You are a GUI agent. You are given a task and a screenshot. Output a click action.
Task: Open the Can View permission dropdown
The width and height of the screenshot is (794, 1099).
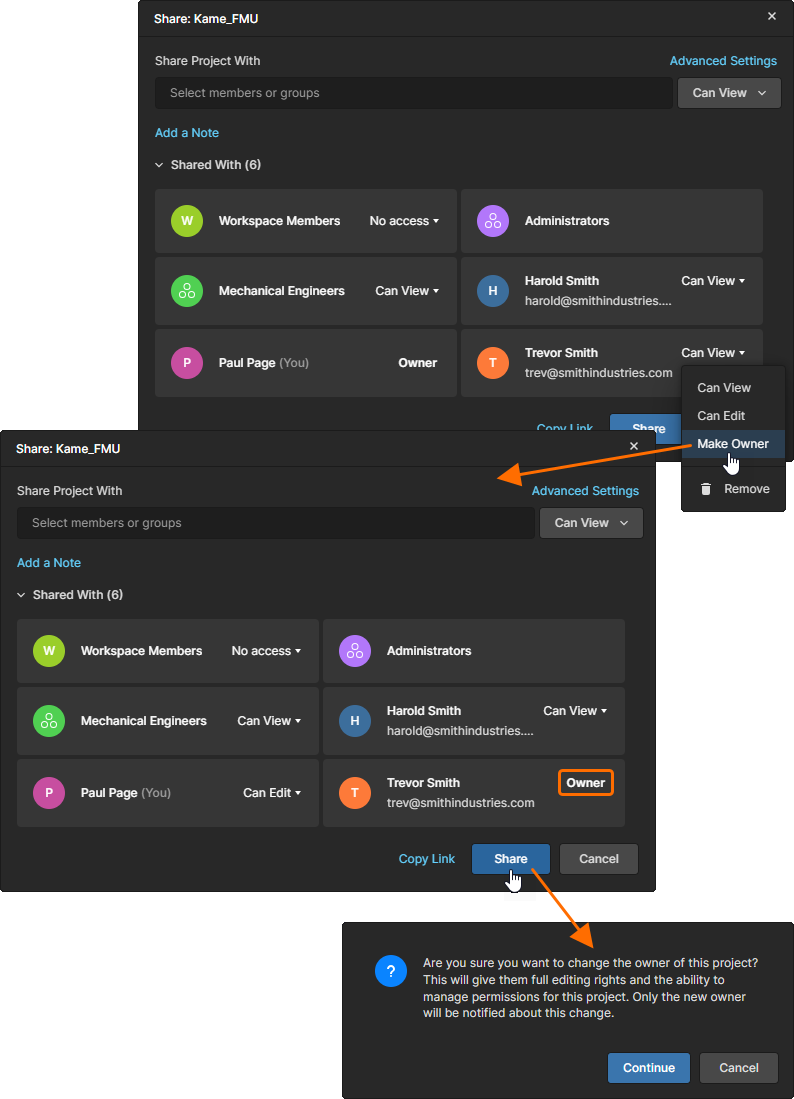click(x=590, y=522)
